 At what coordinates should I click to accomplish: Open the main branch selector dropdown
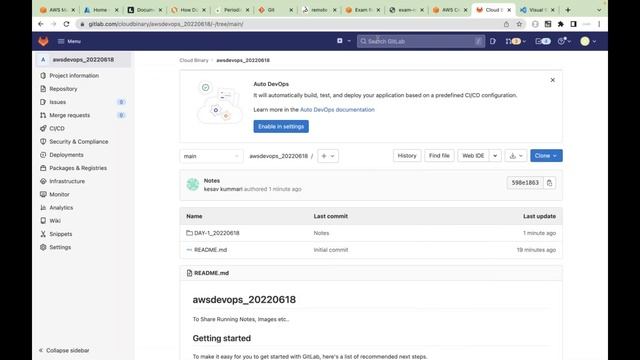click(x=211, y=156)
